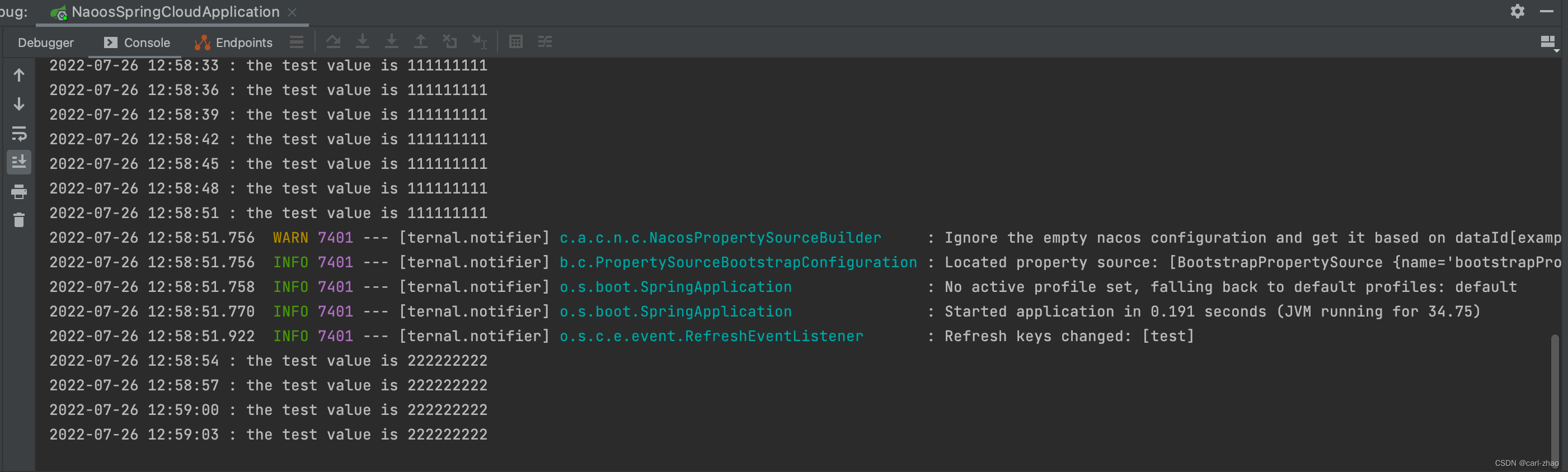This screenshot has height=472, width=1568.
Task: Open the Console tab
Action: (x=137, y=43)
